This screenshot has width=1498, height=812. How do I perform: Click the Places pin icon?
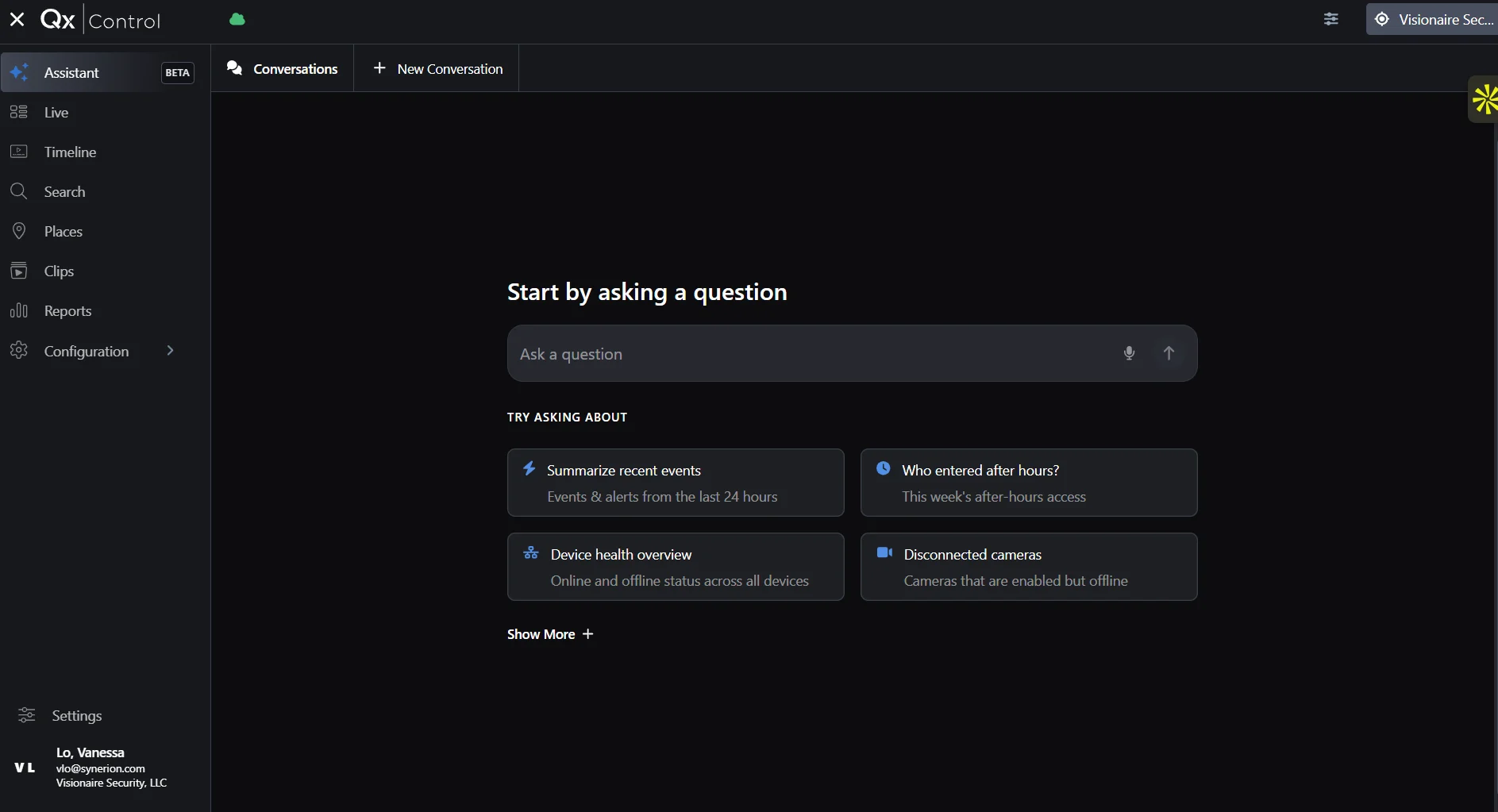19,231
